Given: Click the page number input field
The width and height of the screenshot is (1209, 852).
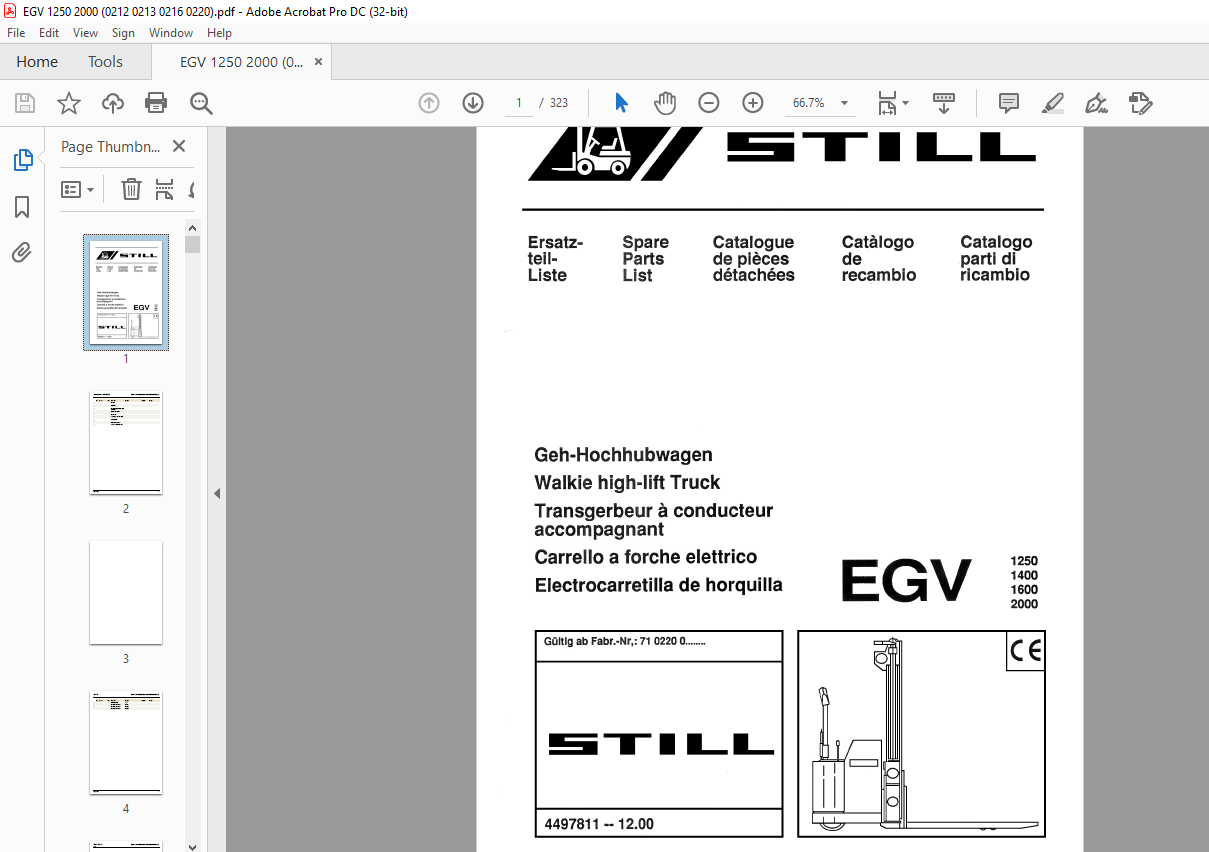Looking at the screenshot, I should (518, 103).
